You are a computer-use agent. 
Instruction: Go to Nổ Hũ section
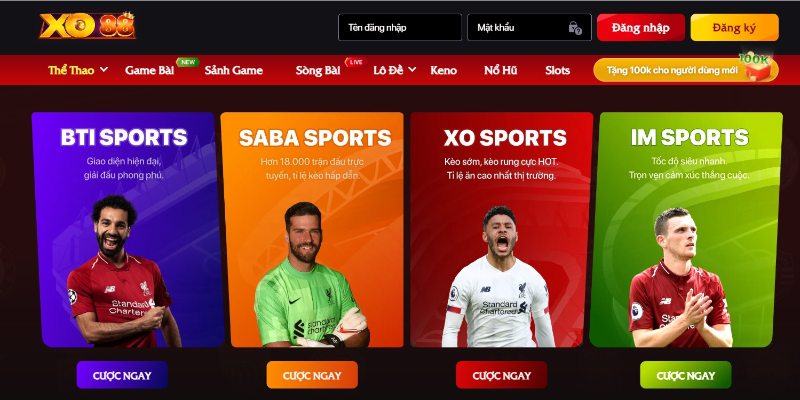[501, 70]
